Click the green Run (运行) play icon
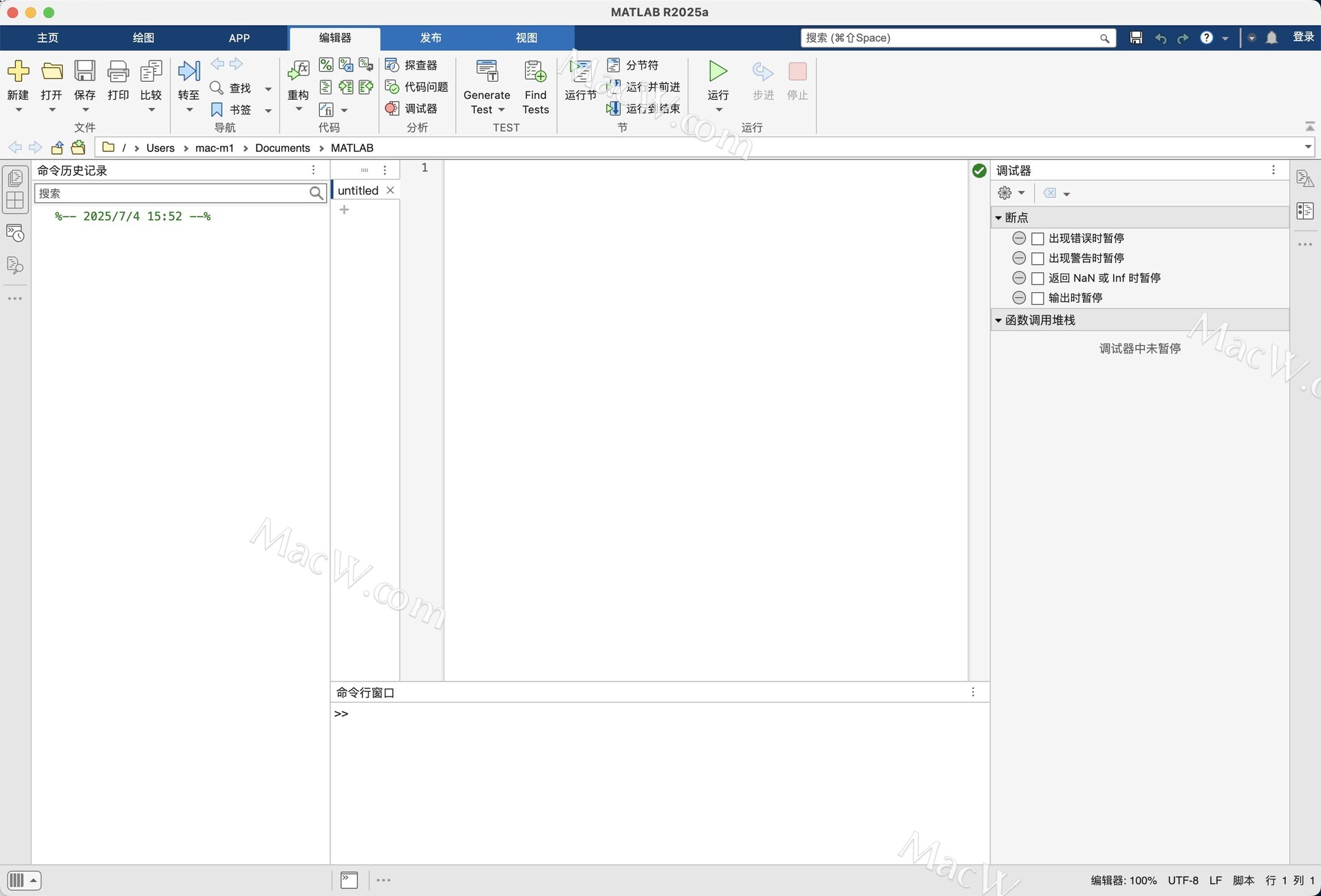Viewport: 1321px width, 896px height. click(x=718, y=71)
